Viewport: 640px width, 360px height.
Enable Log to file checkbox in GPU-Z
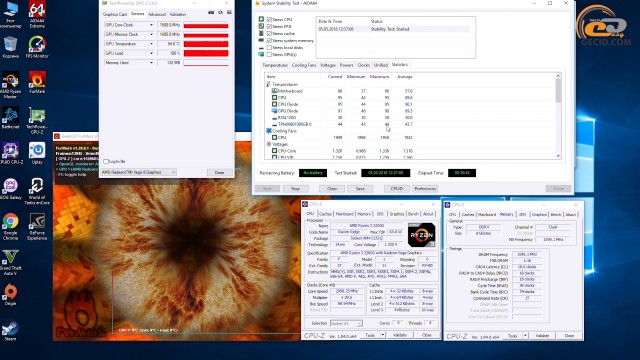[106, 162]
